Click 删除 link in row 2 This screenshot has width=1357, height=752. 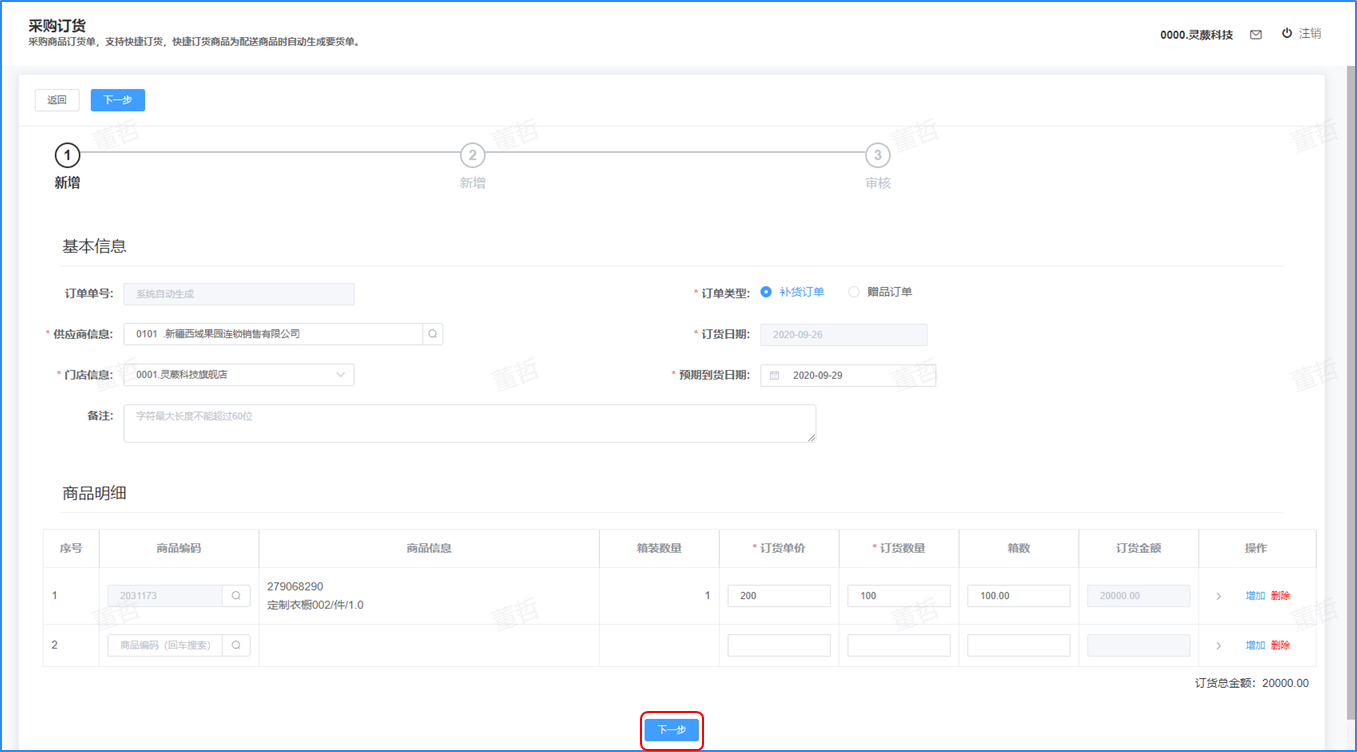(x=1280, y=646)
